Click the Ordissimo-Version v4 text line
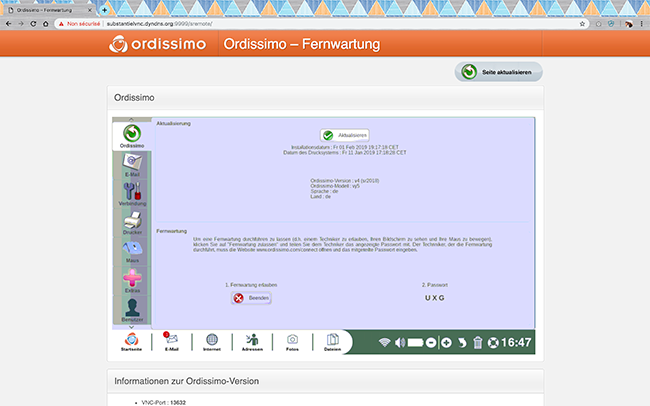650x406 pixels. (x=344, y=181)
